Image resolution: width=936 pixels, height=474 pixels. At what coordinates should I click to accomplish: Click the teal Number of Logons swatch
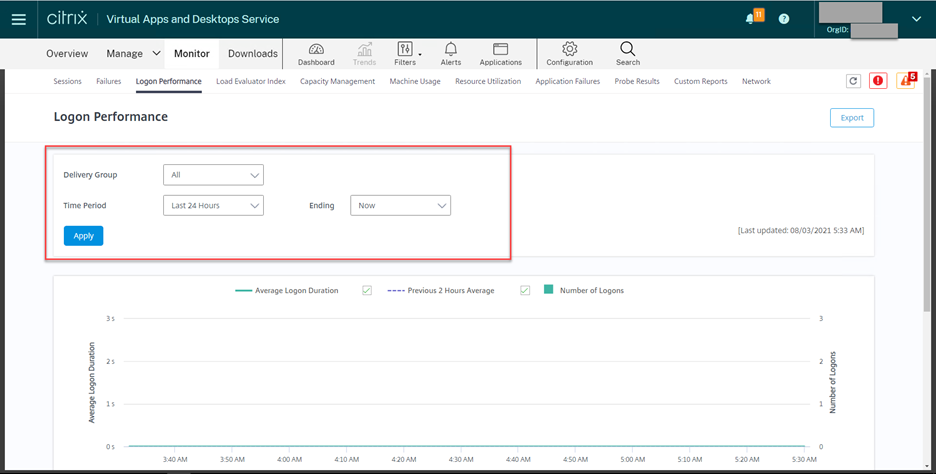(548, 290)
